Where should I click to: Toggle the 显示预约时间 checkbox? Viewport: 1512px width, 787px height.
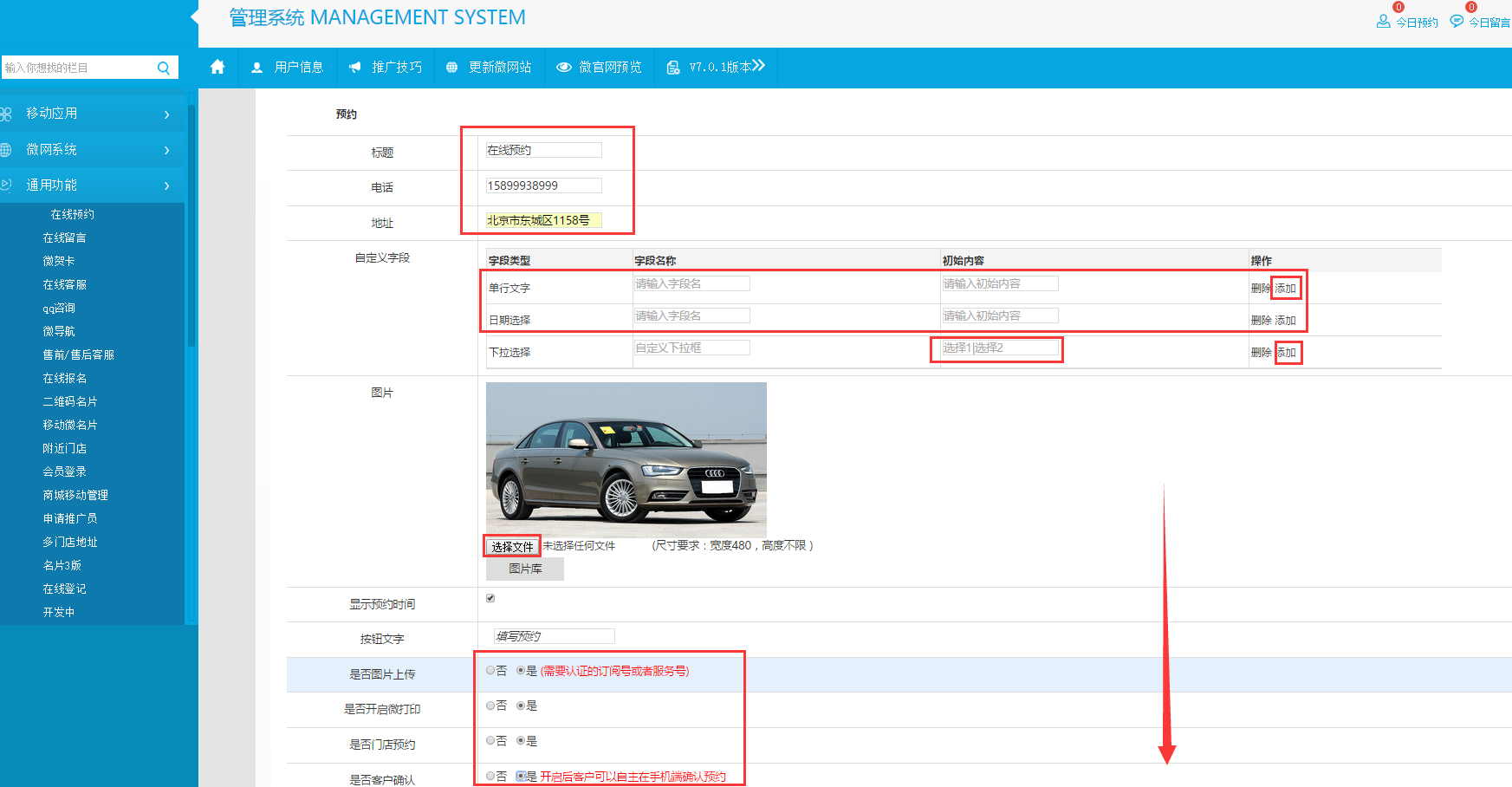490,598
